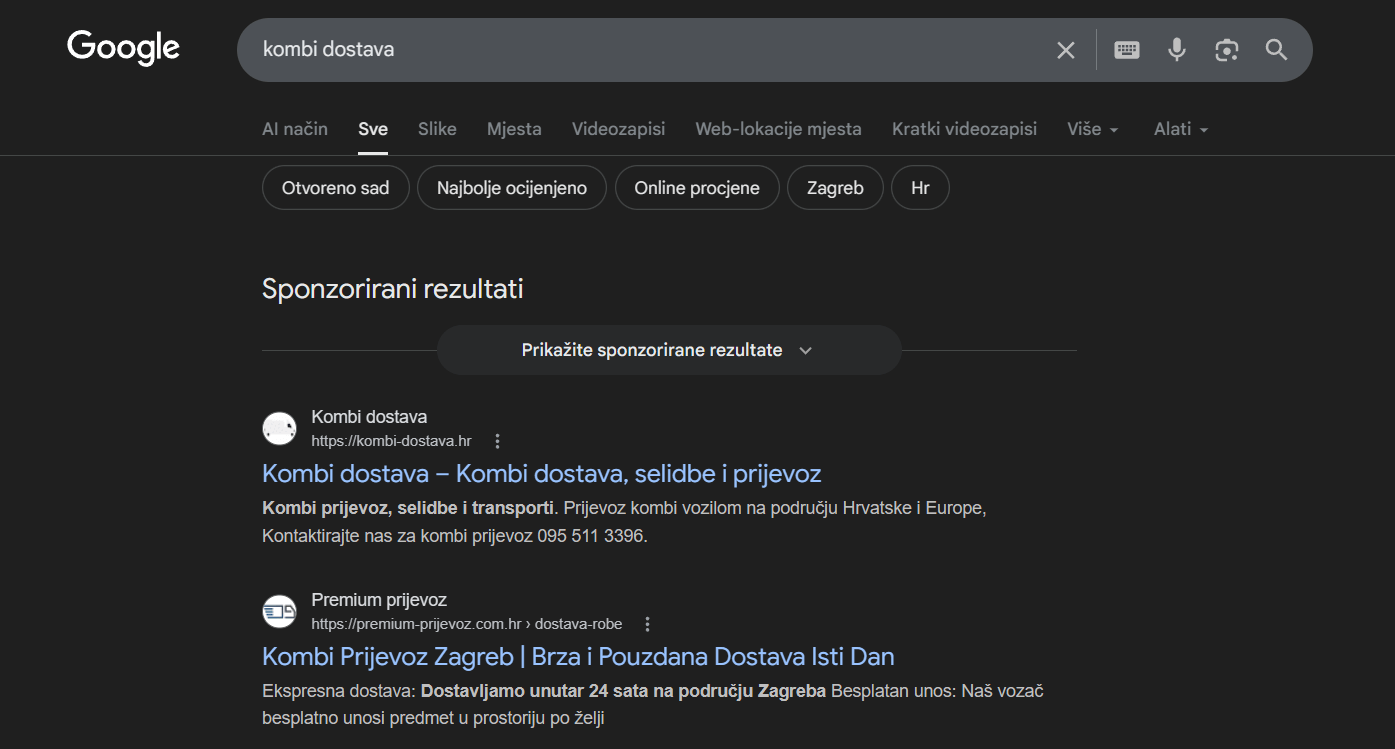1395x749 pixels.
Task: Expand the Više dropdown
Action: pyautogui.click(x=1093, y=129)
